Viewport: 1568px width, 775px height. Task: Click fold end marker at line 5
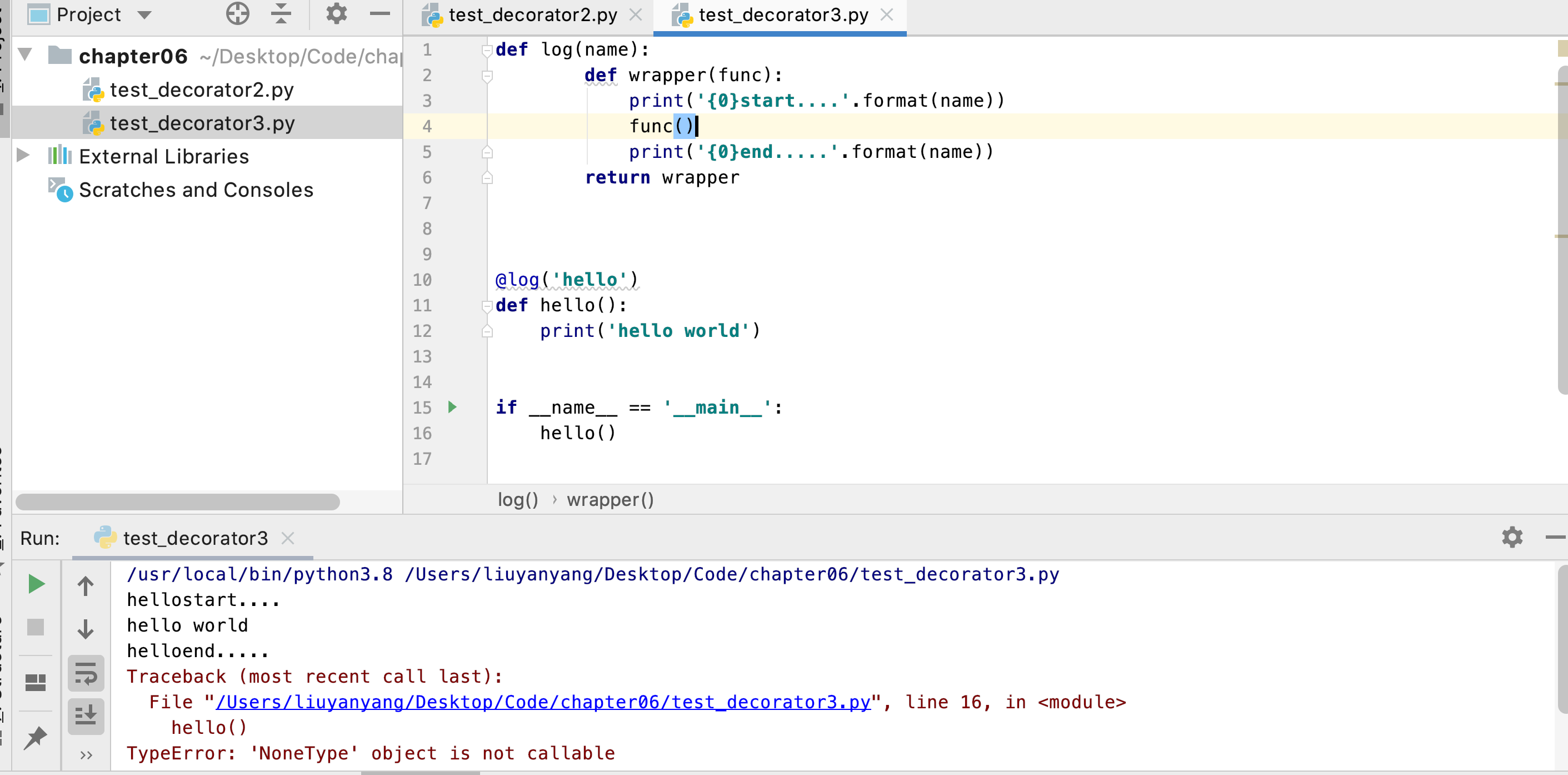(x=487, y=152)
